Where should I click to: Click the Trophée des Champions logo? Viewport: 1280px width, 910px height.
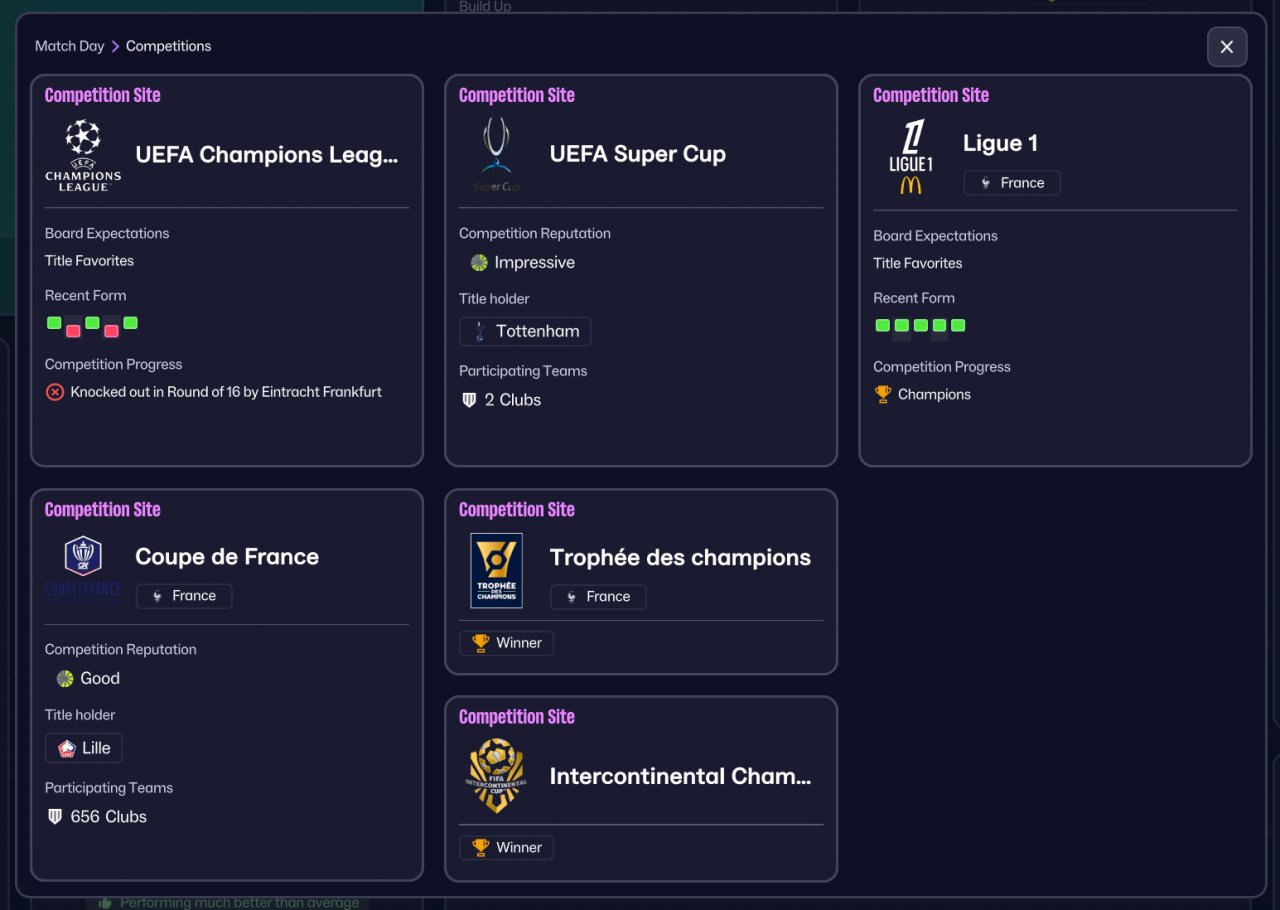(x=497, y=570)
